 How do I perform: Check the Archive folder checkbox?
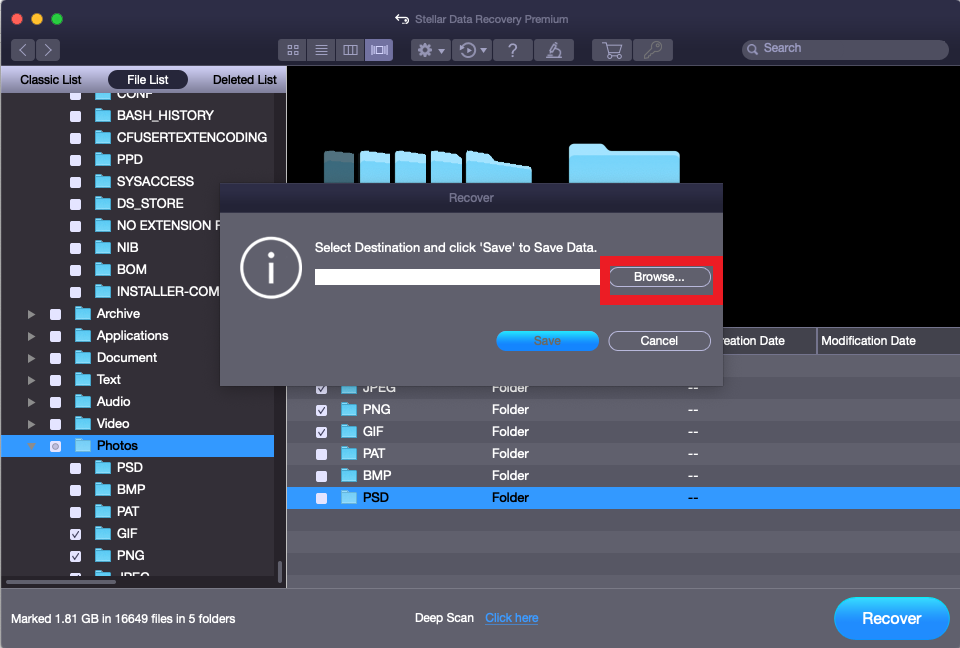[x=56, y=315]
